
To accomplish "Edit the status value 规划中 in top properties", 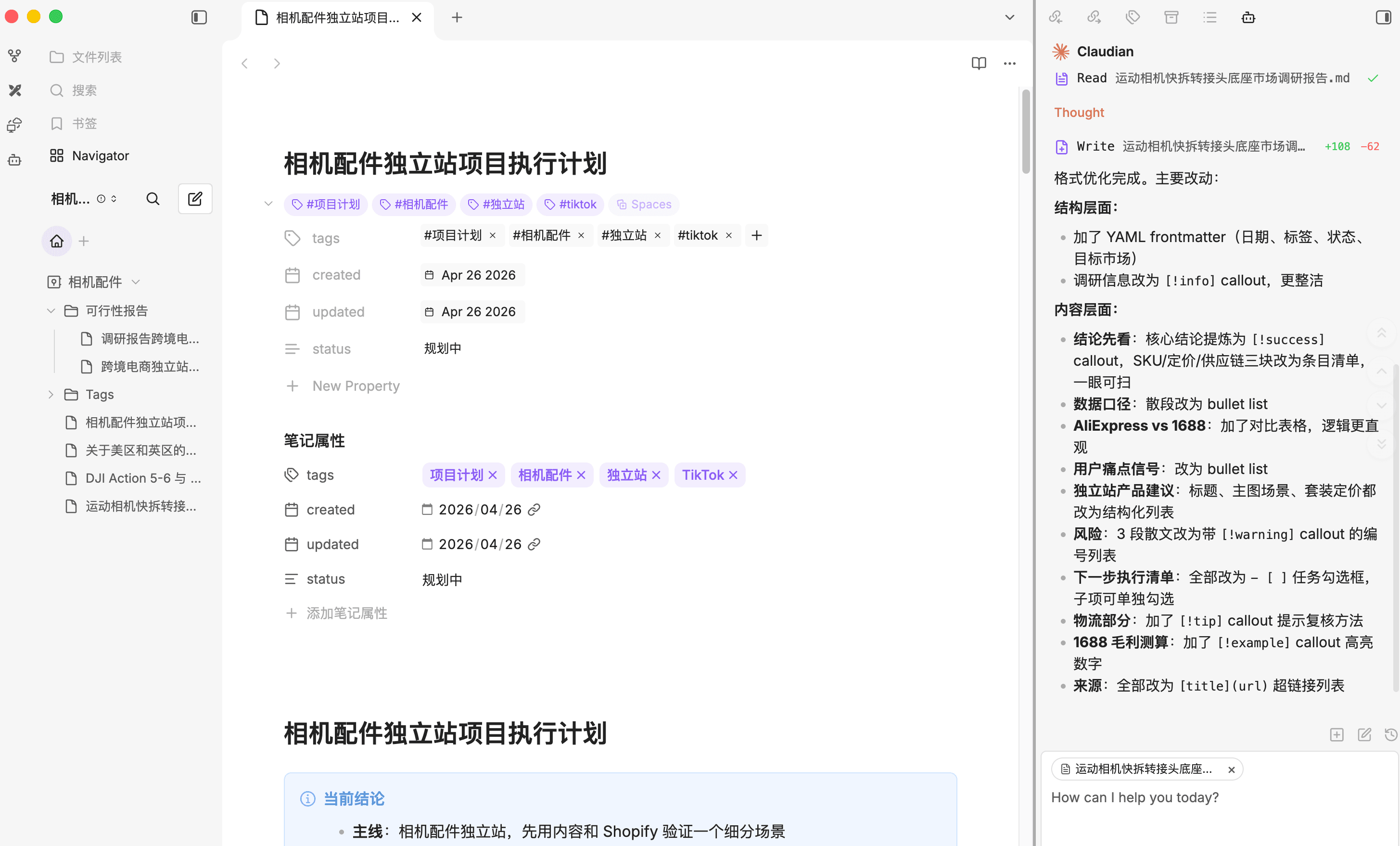I will (x=443, y=349).
